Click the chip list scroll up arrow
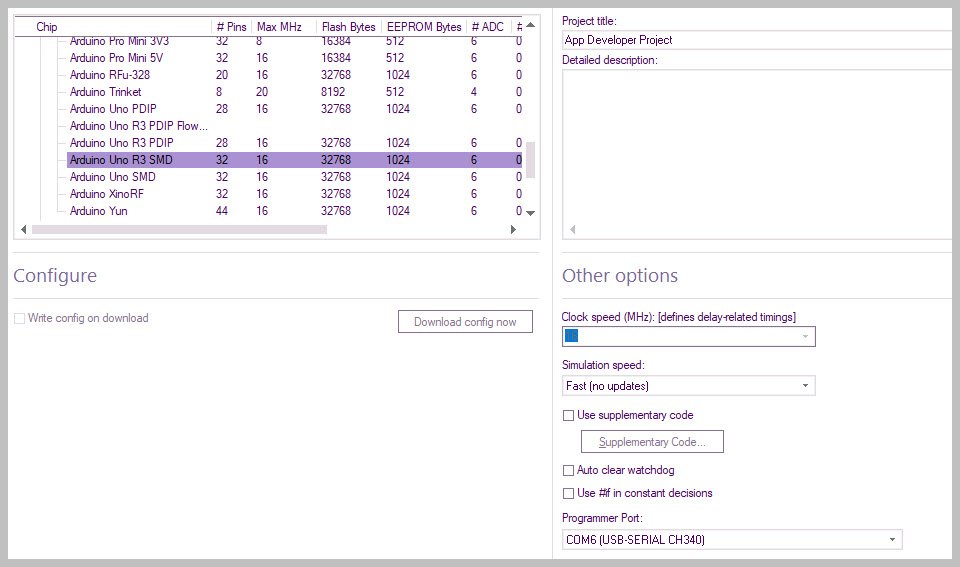960x567 pixels. [x=531, y=25]
